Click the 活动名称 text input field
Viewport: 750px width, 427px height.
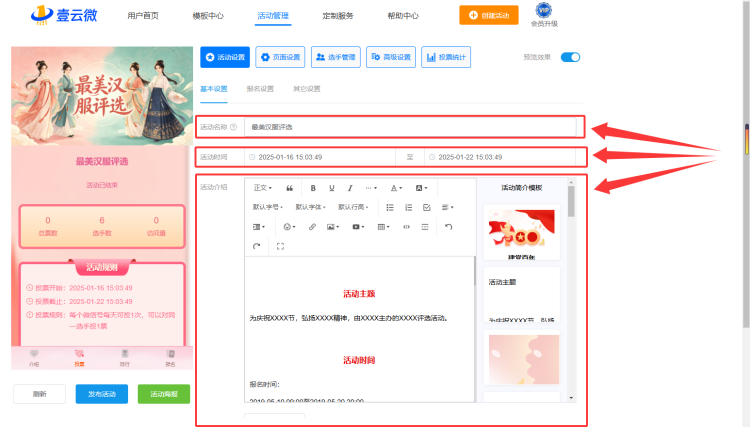(x=410, y=127)
